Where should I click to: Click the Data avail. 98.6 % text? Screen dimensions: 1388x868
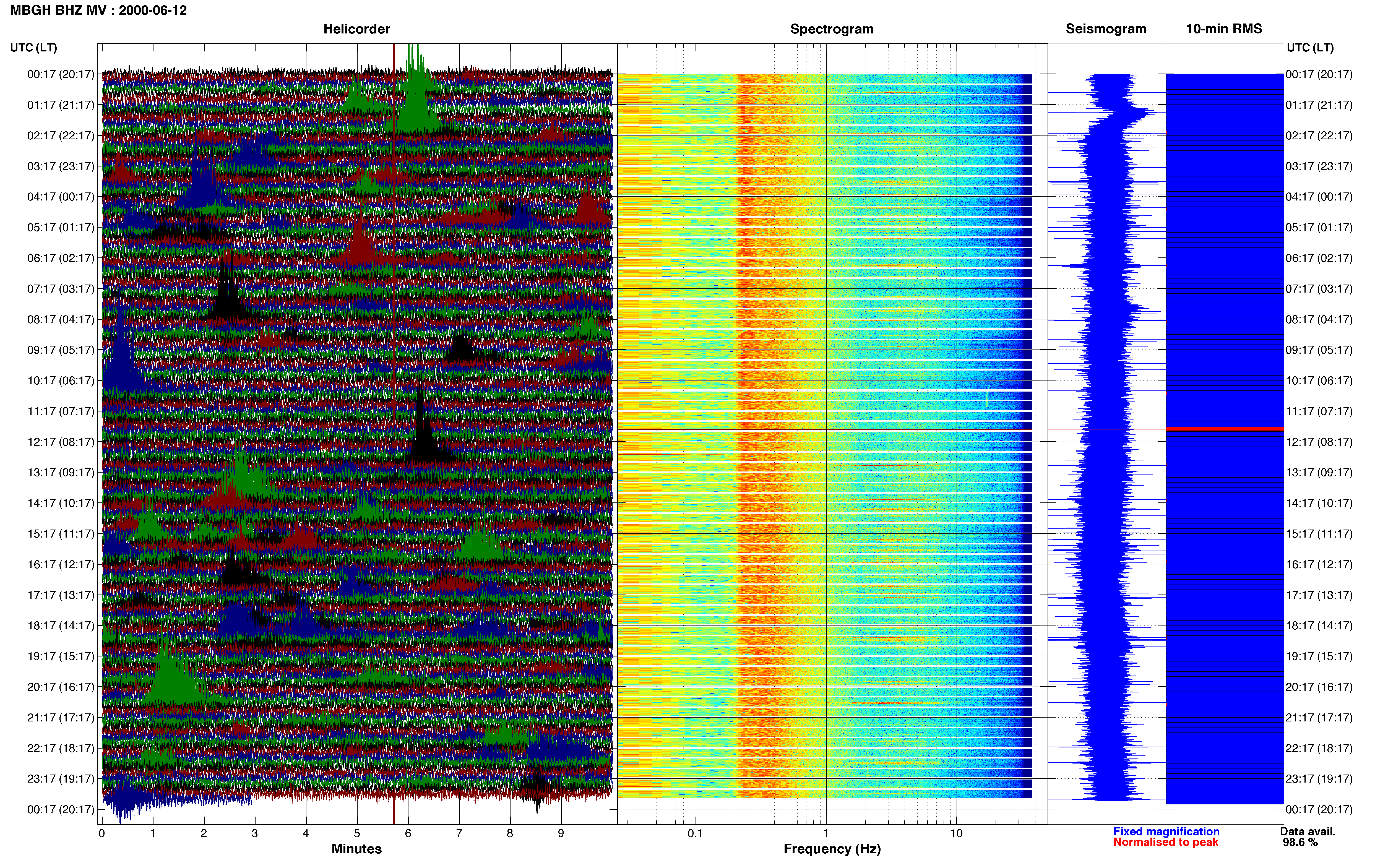click(1308, 837)
